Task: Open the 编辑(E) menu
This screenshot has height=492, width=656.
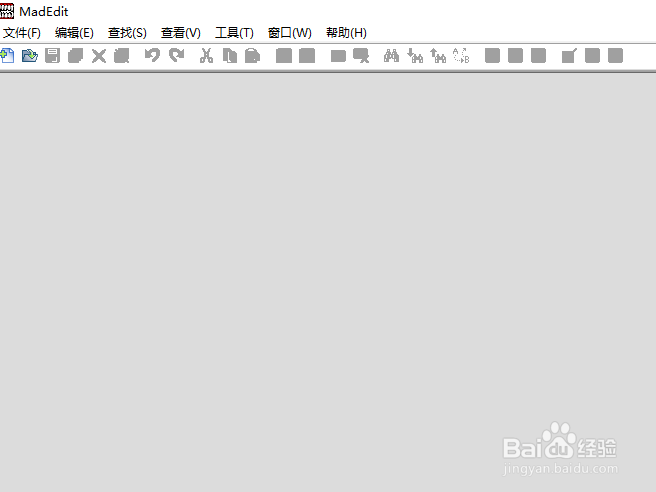Action: [x=74, y=33]
